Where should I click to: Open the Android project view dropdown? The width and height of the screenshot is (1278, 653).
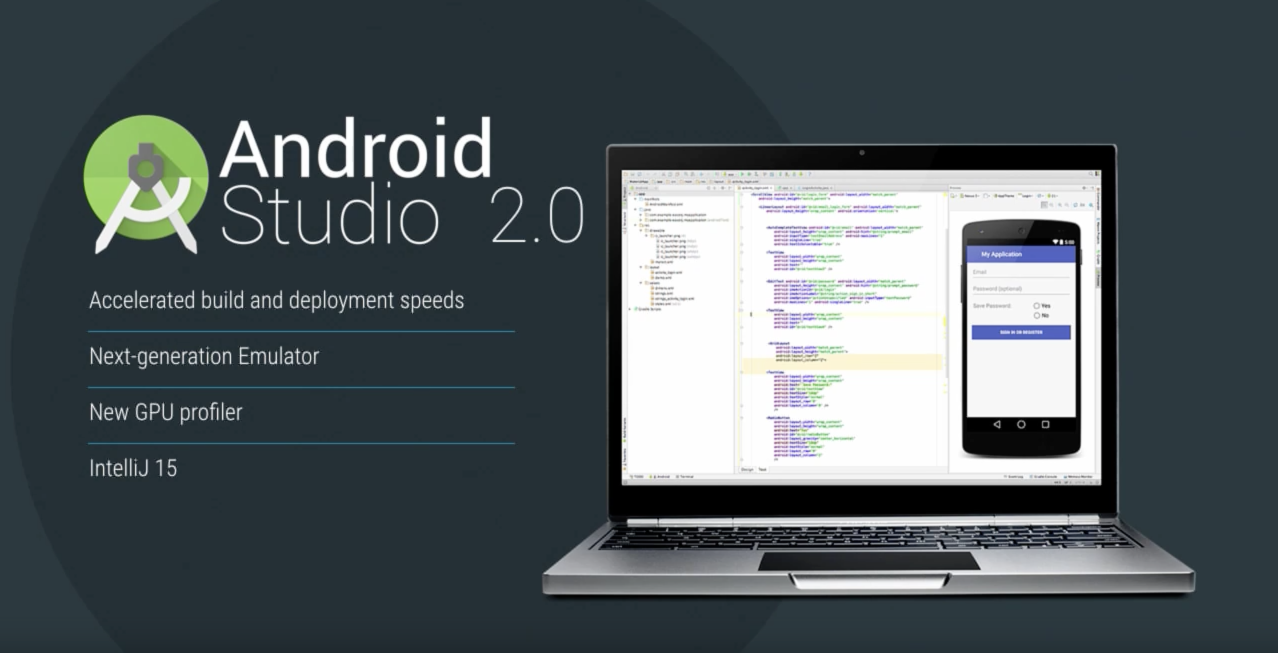coord(641,187)
